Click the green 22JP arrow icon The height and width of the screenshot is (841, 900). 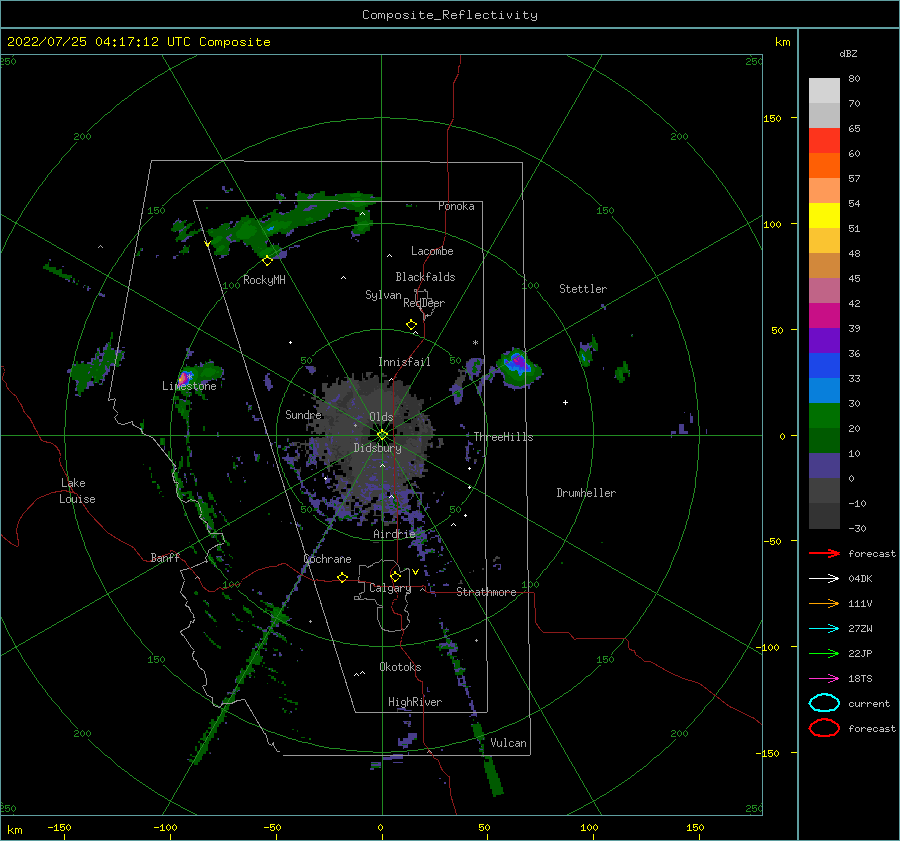click(824, 653)
